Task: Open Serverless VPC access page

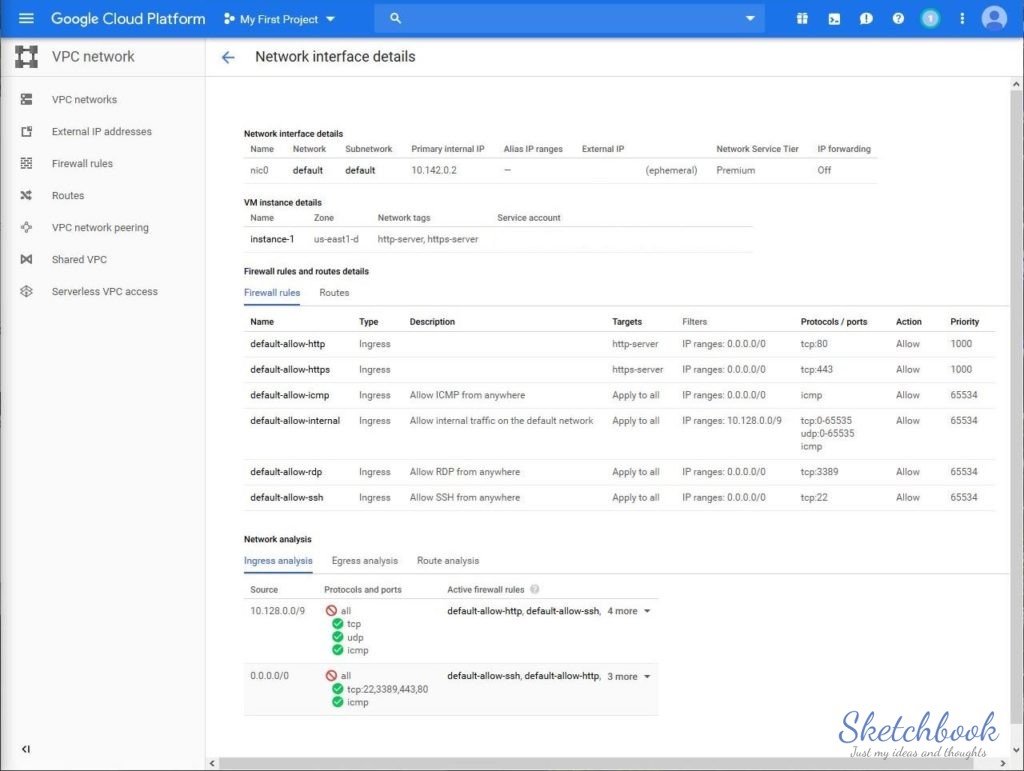Action: [104, 291]
